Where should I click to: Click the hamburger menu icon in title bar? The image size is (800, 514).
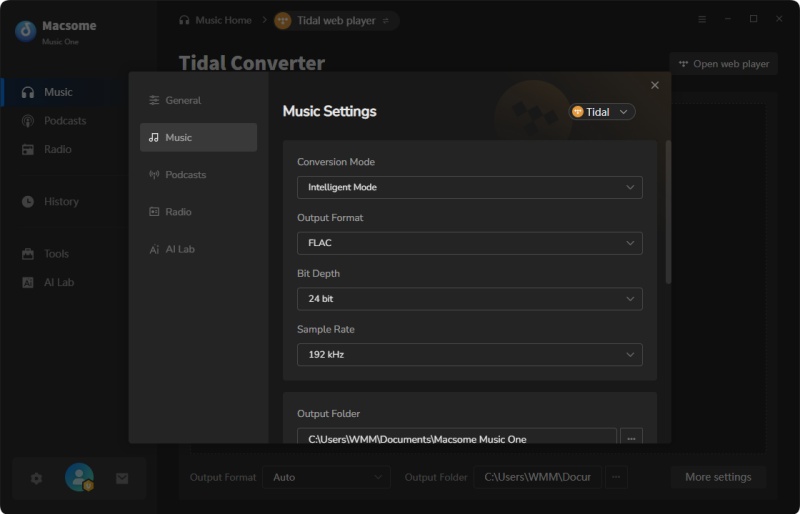702,19
